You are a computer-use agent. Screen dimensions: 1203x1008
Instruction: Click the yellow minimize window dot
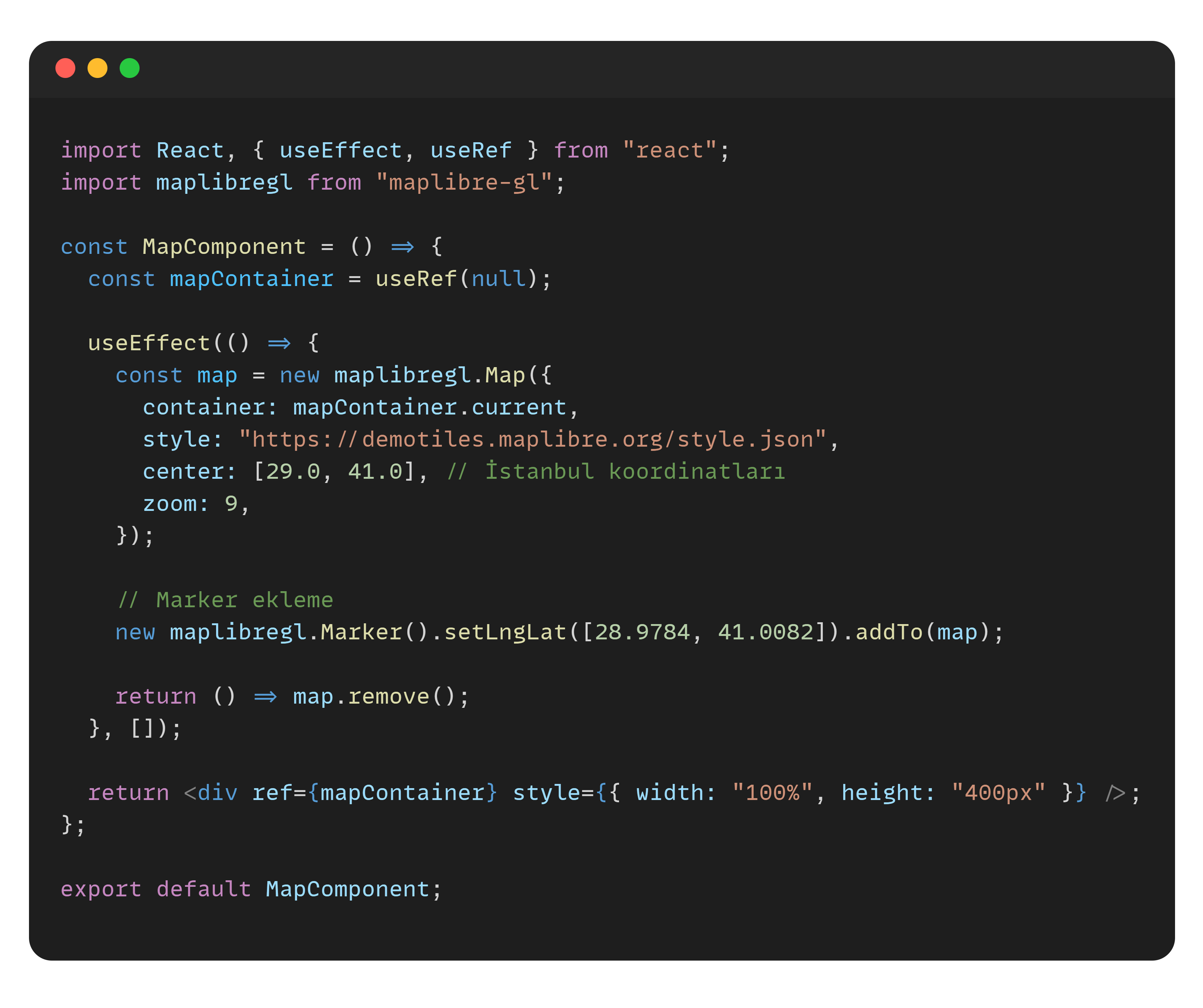coord(98,68)
